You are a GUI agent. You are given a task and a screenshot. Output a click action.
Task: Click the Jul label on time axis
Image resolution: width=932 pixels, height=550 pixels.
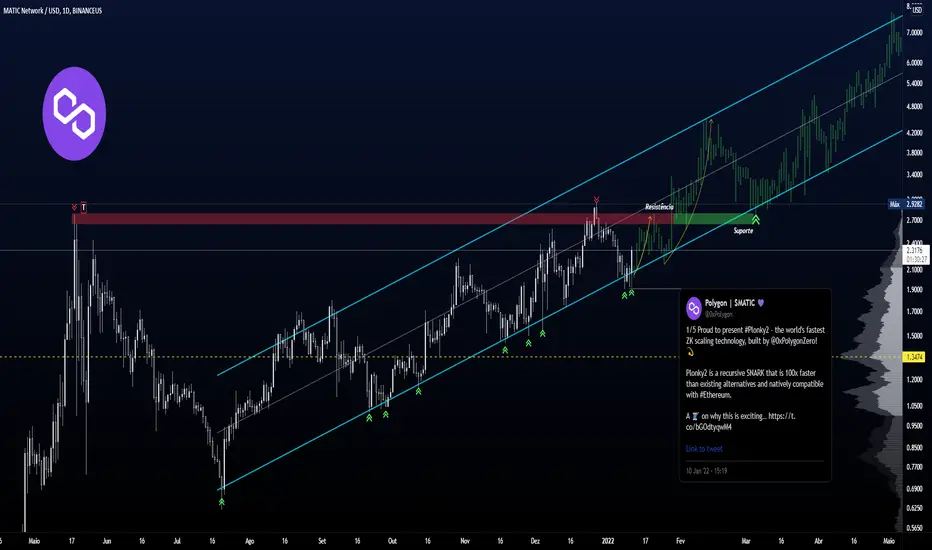[177, 541]
